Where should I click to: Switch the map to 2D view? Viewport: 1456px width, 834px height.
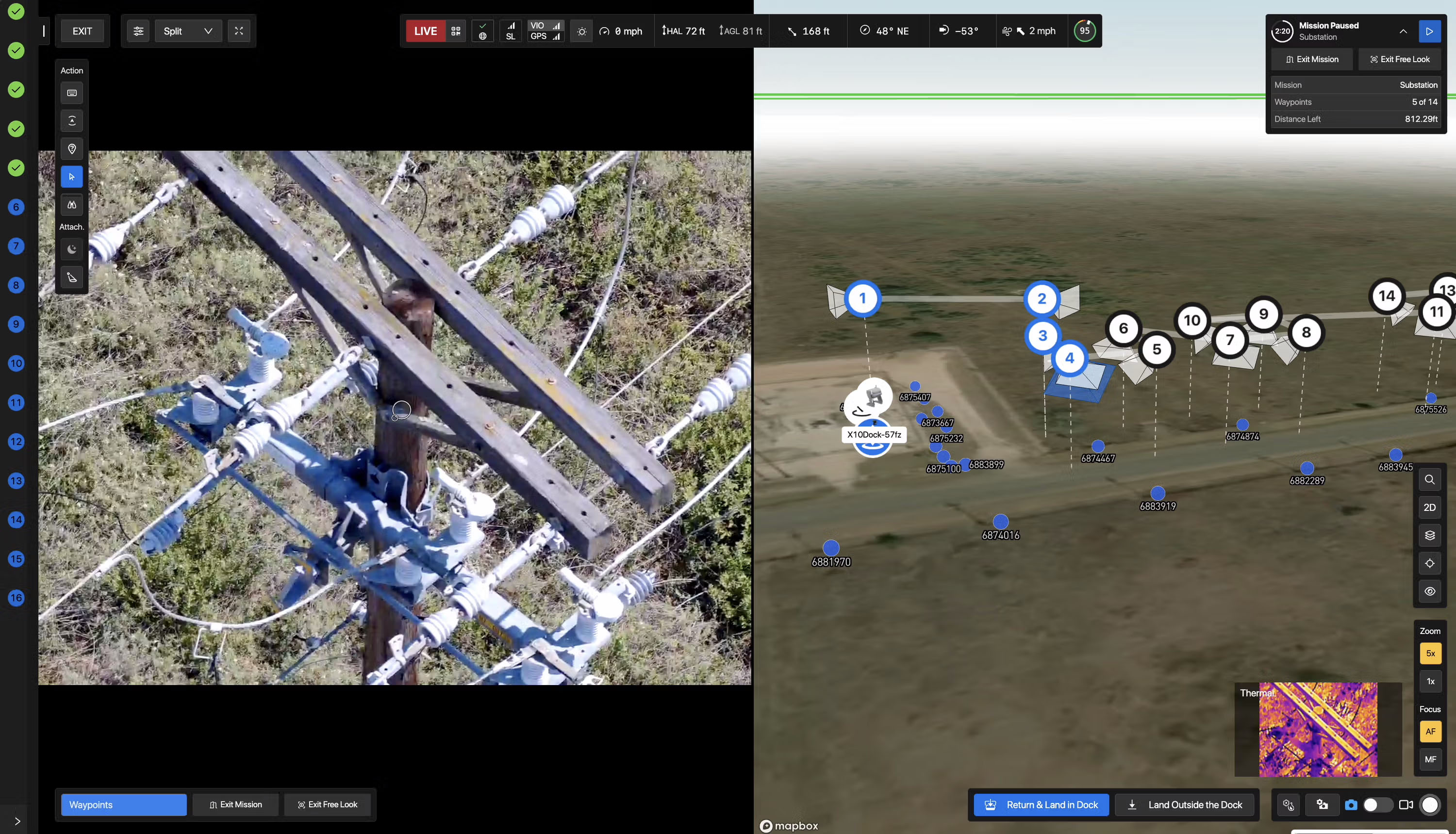(x=1430, y=507)
